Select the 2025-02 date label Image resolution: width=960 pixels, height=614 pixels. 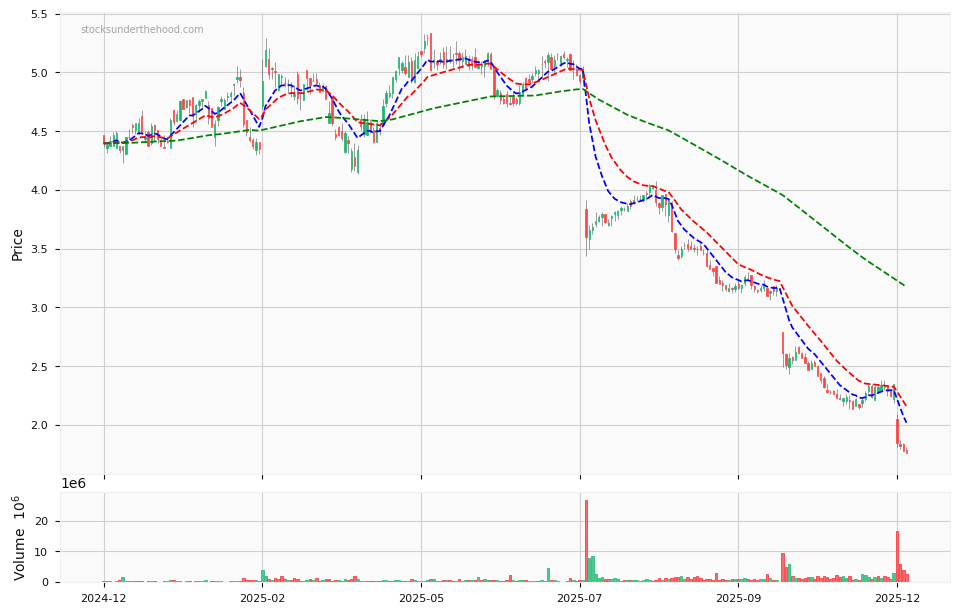pyautogui.click(x=261, y=597)
